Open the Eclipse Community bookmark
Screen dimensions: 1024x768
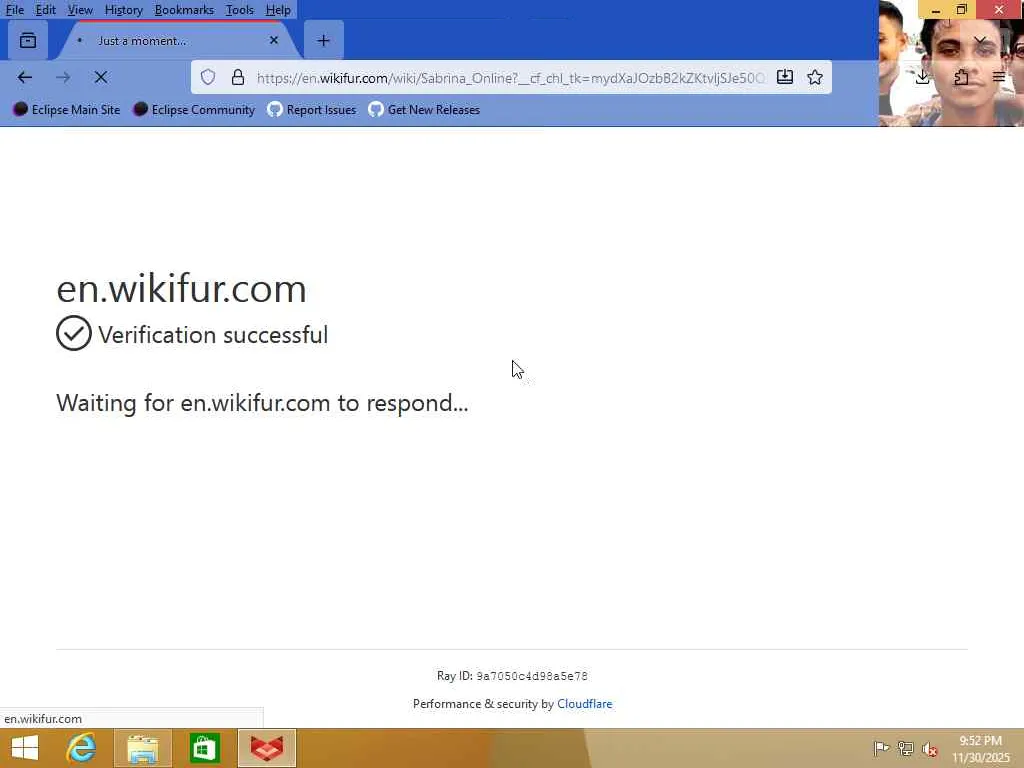(x=194, y=110)
